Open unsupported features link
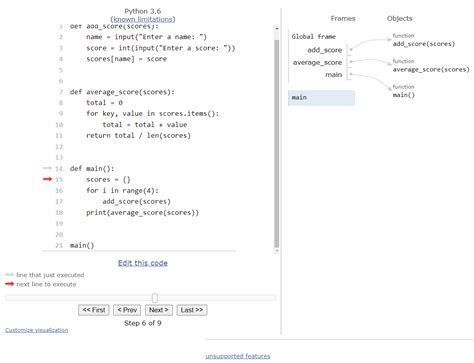 pos(238,356)
